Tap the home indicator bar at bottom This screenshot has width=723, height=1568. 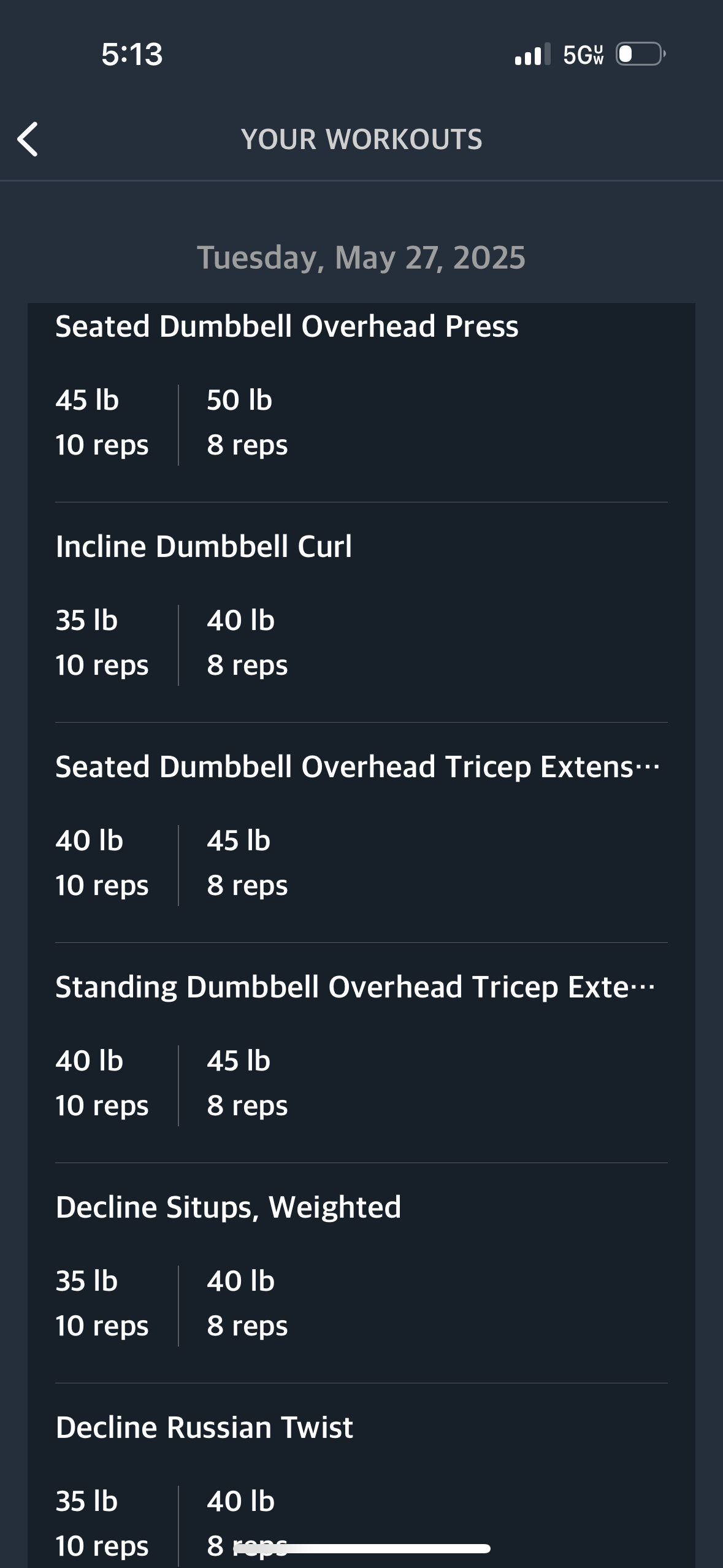point(362,1548)
